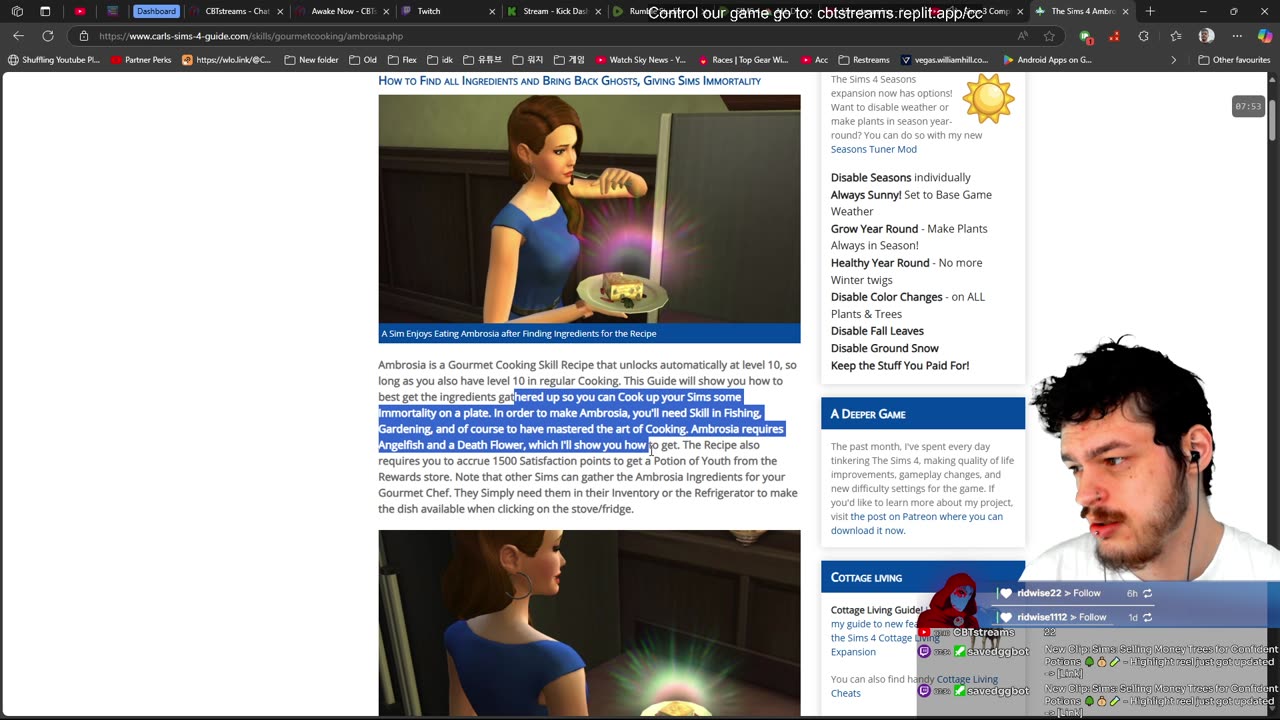Open the green extension with the red badge
Image resolution: width=1280 pixels, height=720 pixels.
(x=1086, y=36)
